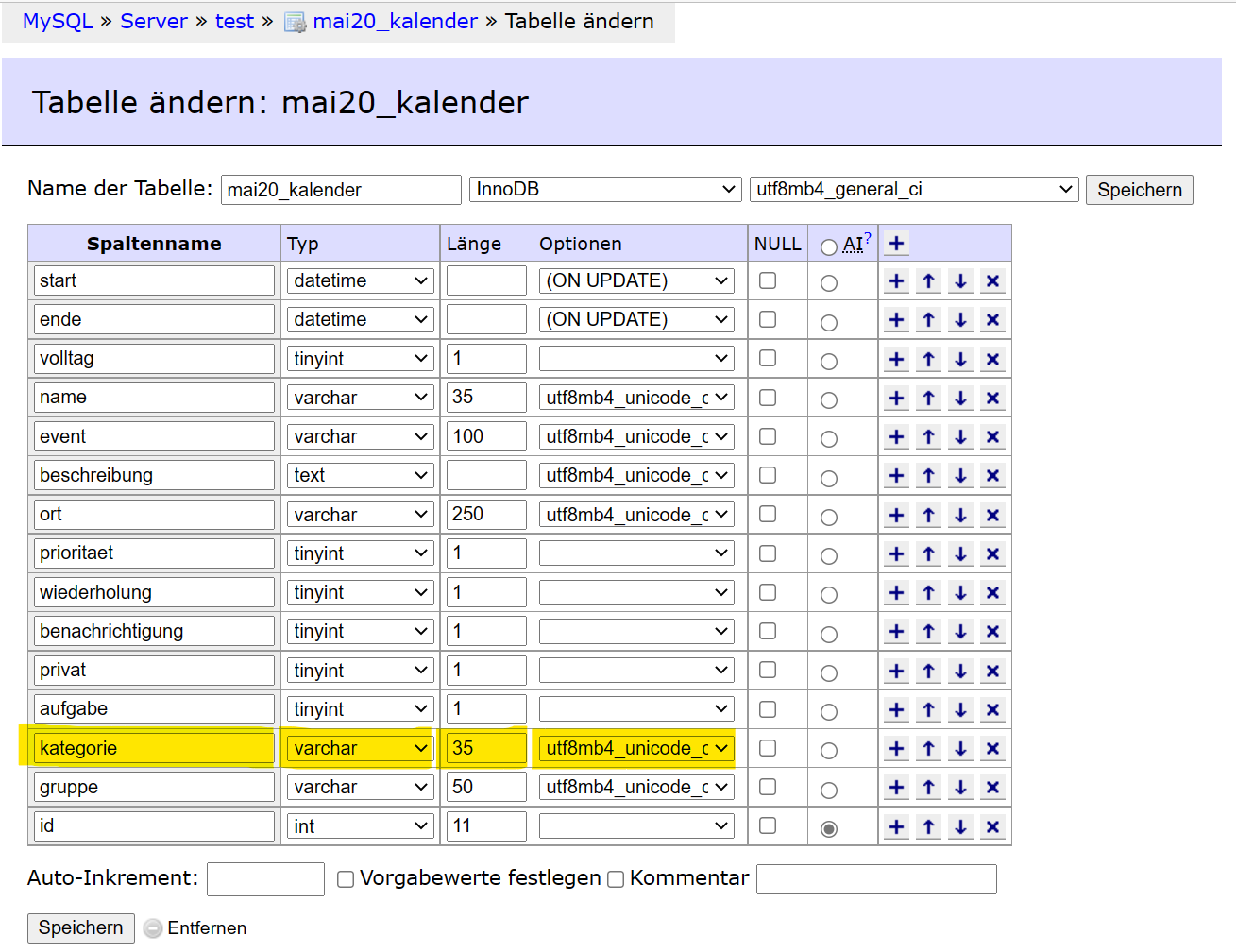Move the volltag column up
The width and height of the screenshot is (1236, 952).
click(x=928, y=360)
